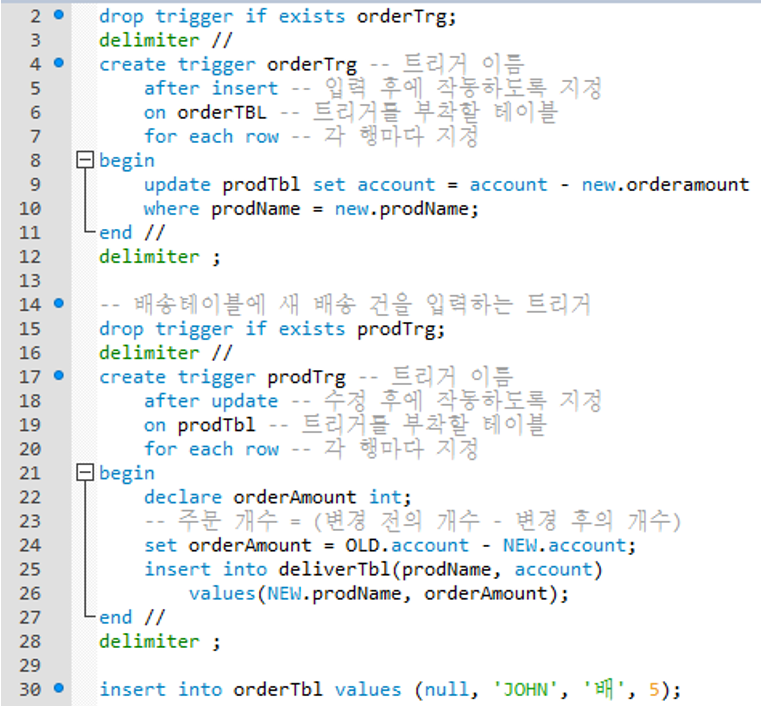
Task: Click the statement marker dot on line 30
Action: (59, 688)
